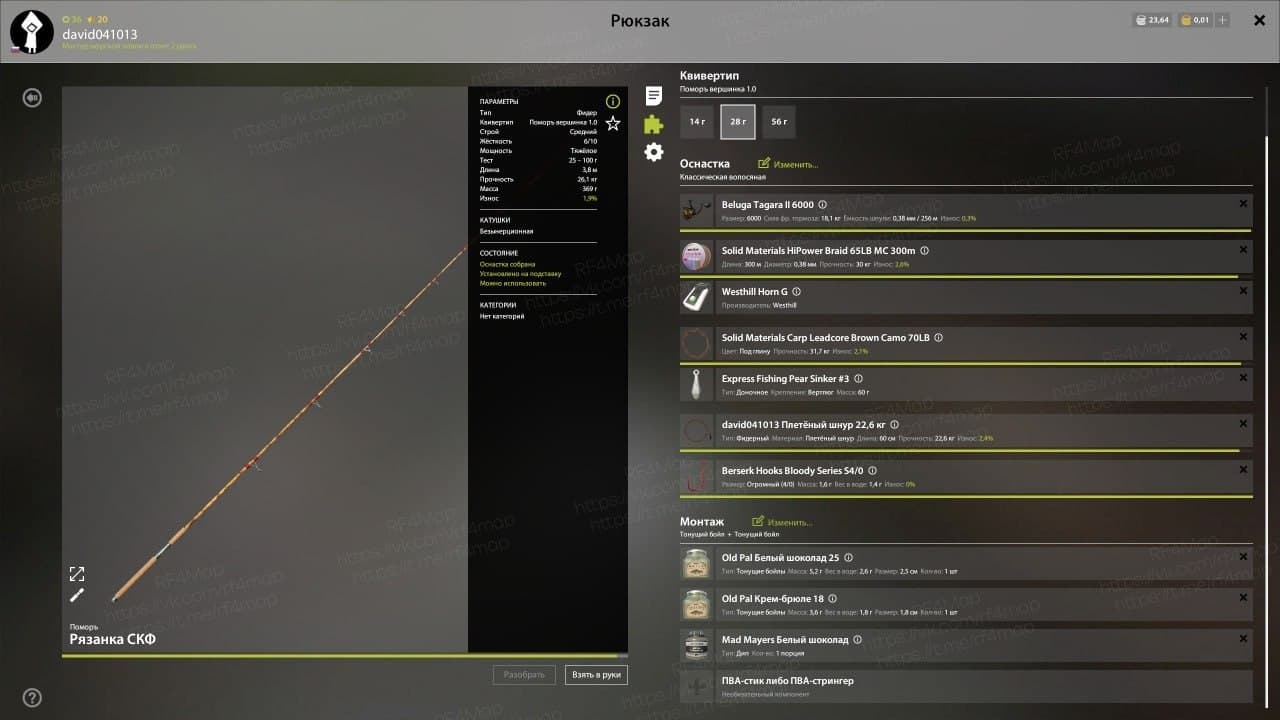Screen dimensions: 1280x720
Task: Click Изменить next to Оснастка
Action: [x=788, y=164]
